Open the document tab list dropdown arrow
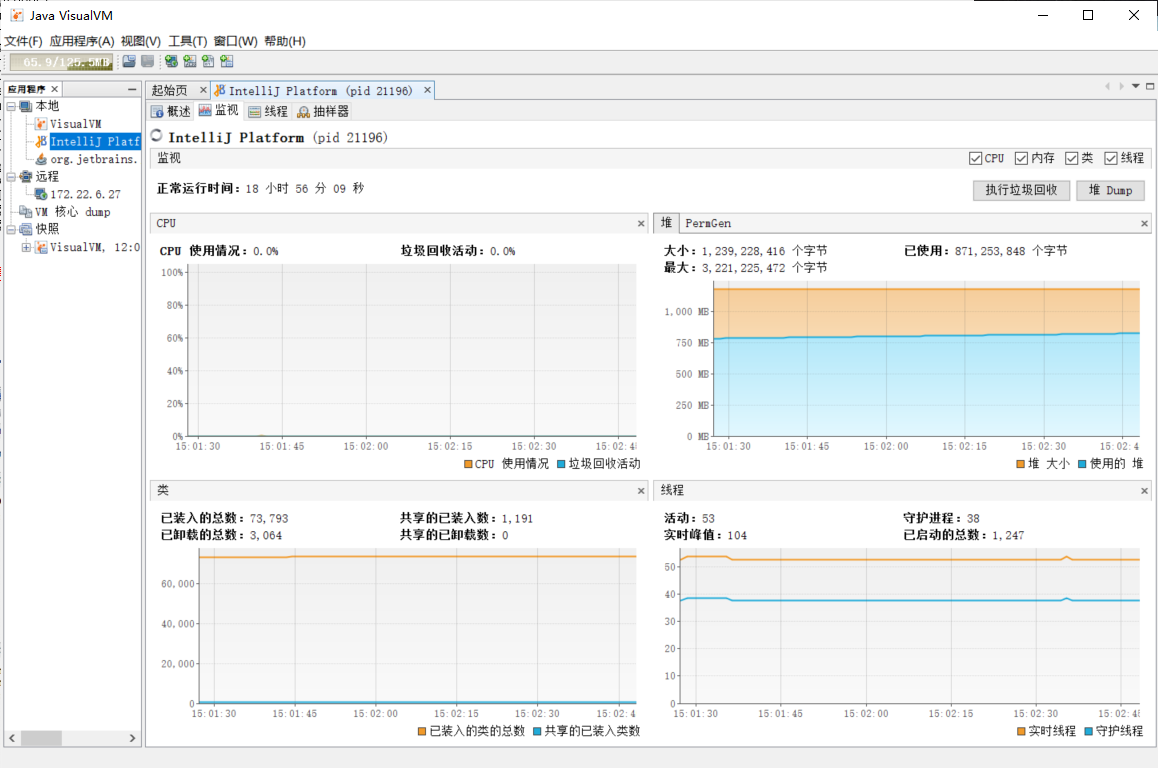This screenshot has width=1158, height=768. point(1136,86)
